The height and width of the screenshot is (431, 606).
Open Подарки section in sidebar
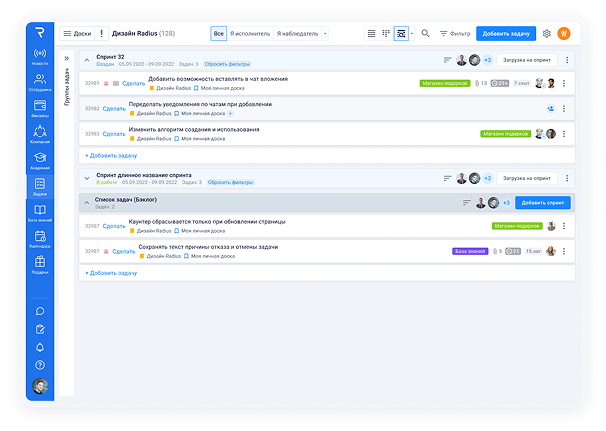point(40,264)
